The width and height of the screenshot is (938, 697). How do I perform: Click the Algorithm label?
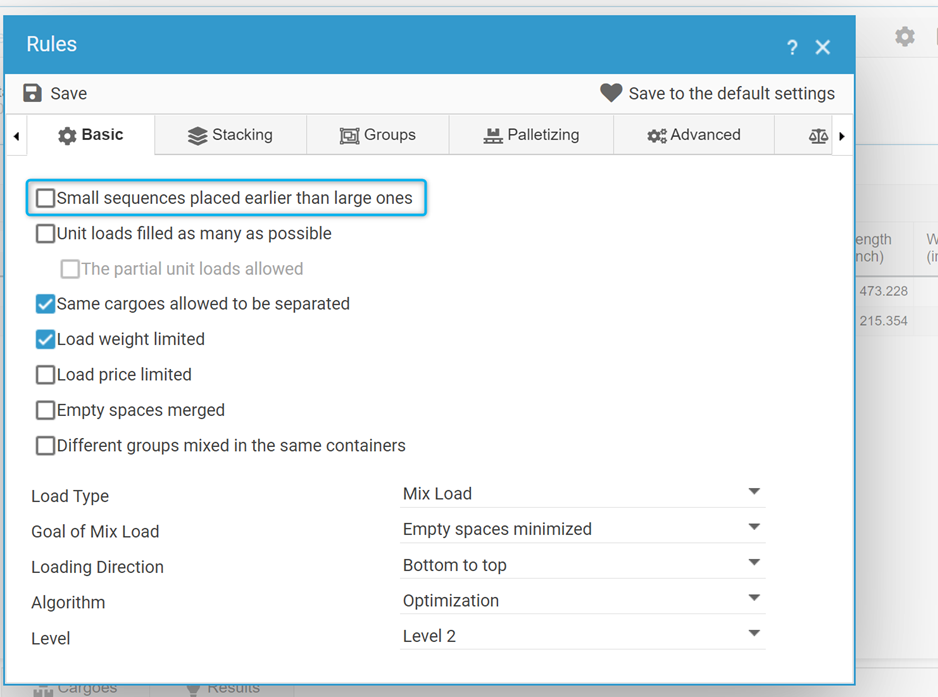coord(68,602)
